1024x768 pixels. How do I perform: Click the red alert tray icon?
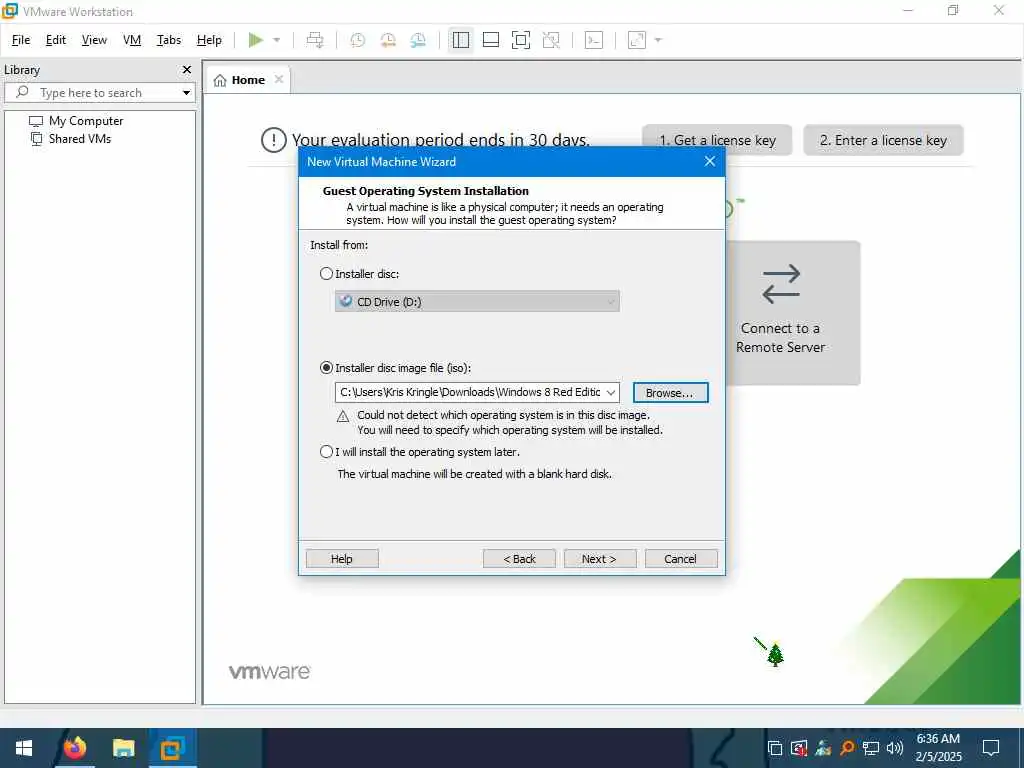[798, 748]
